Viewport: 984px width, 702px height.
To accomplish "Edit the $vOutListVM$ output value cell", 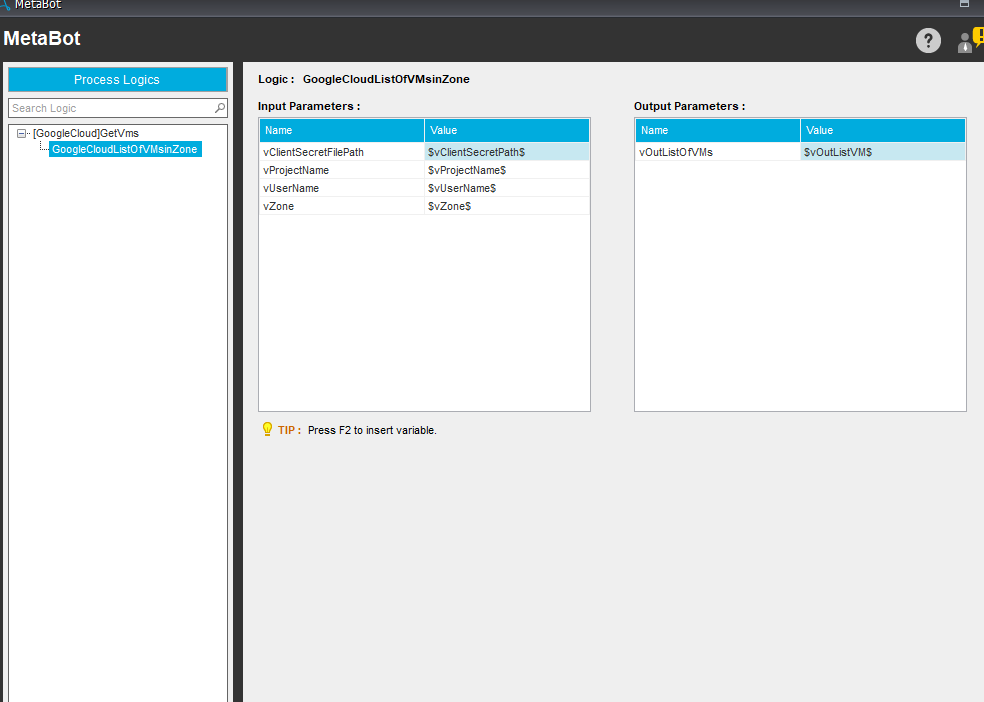I will click(x=882, y=152).
